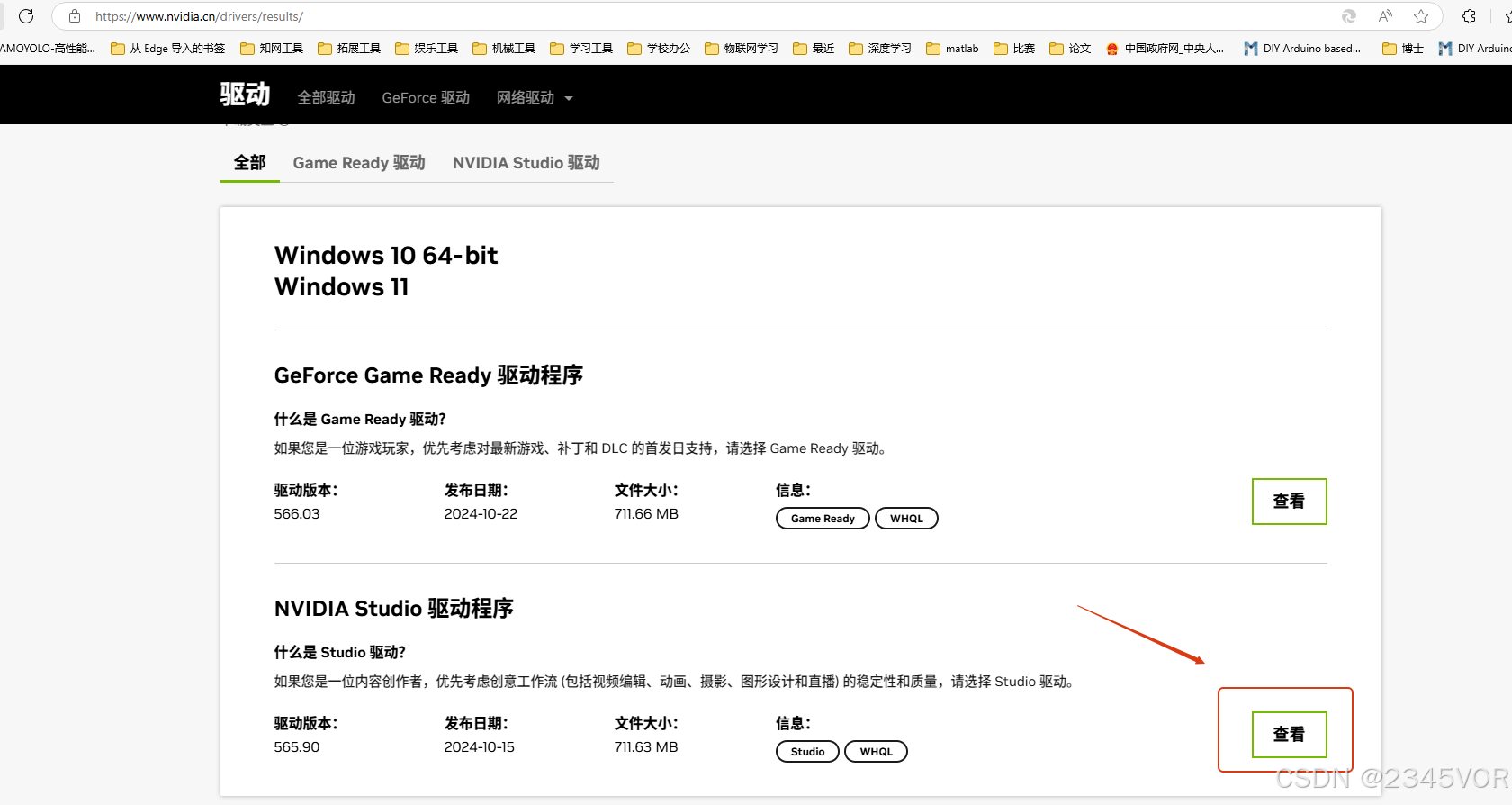Click driver version 565.90
The height and width of the screenshot is (805, 1512).
(x=297, y=747)
